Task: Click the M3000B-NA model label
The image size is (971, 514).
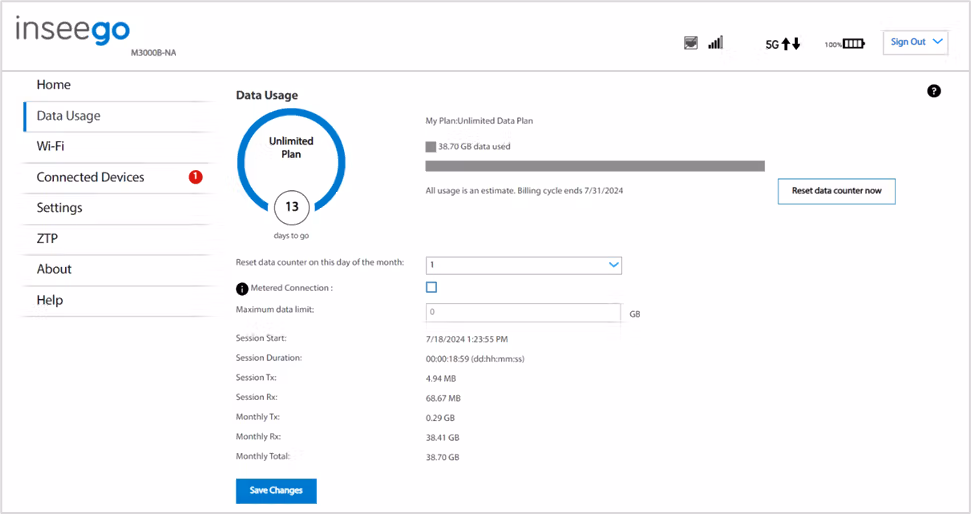Action: point(154,53)
